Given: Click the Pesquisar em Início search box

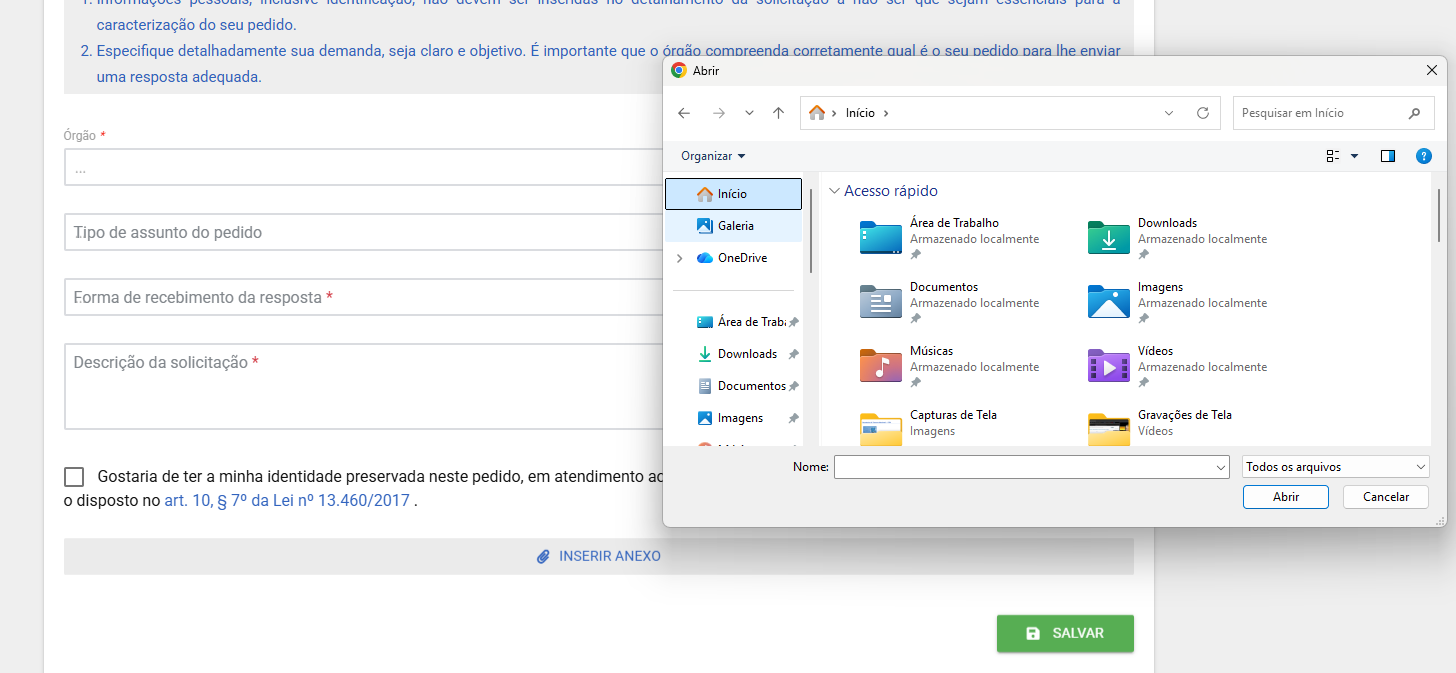Looking at the screenshot, I should [1320, 113].
